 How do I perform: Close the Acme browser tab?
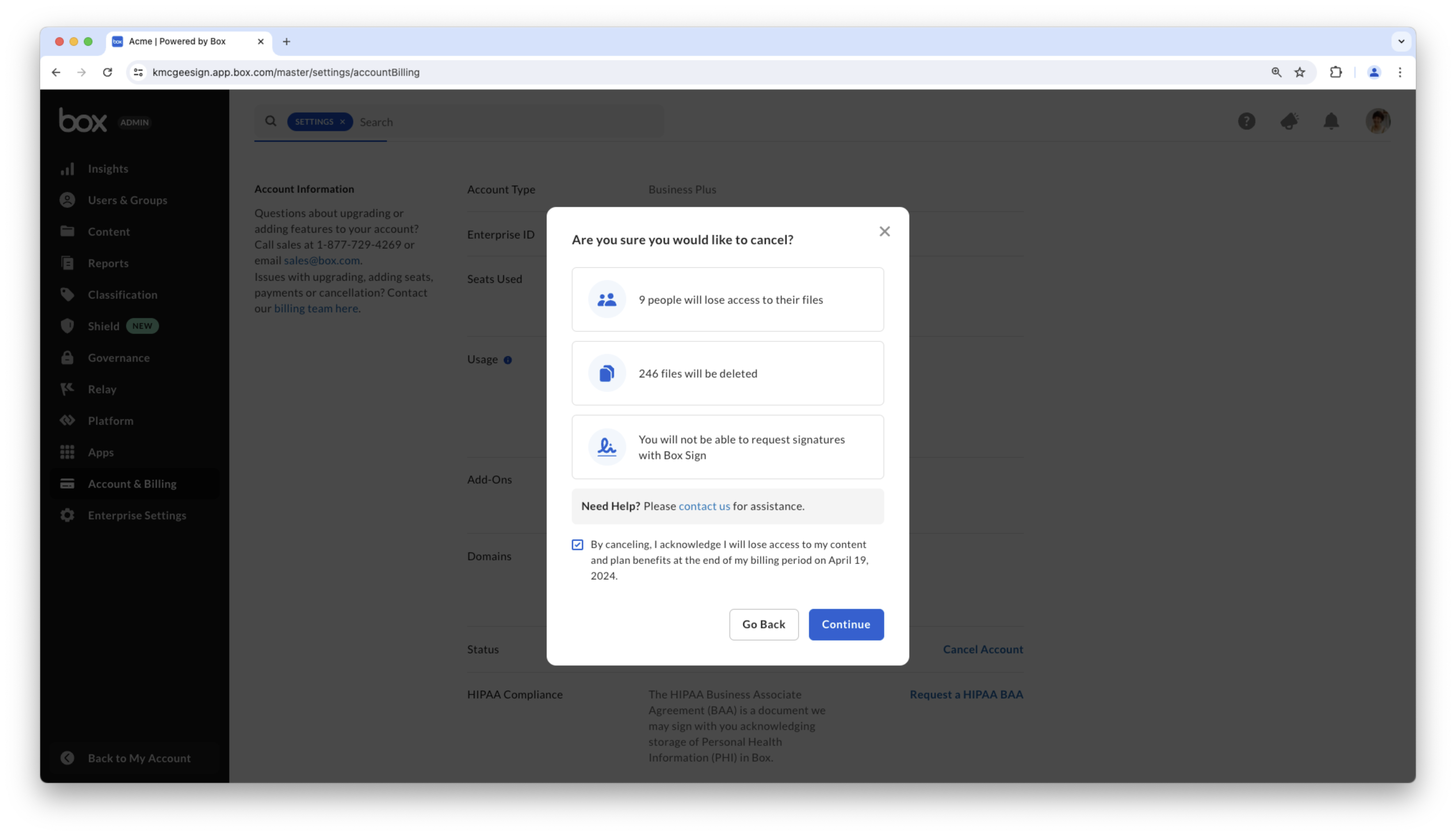coord(260,41)
